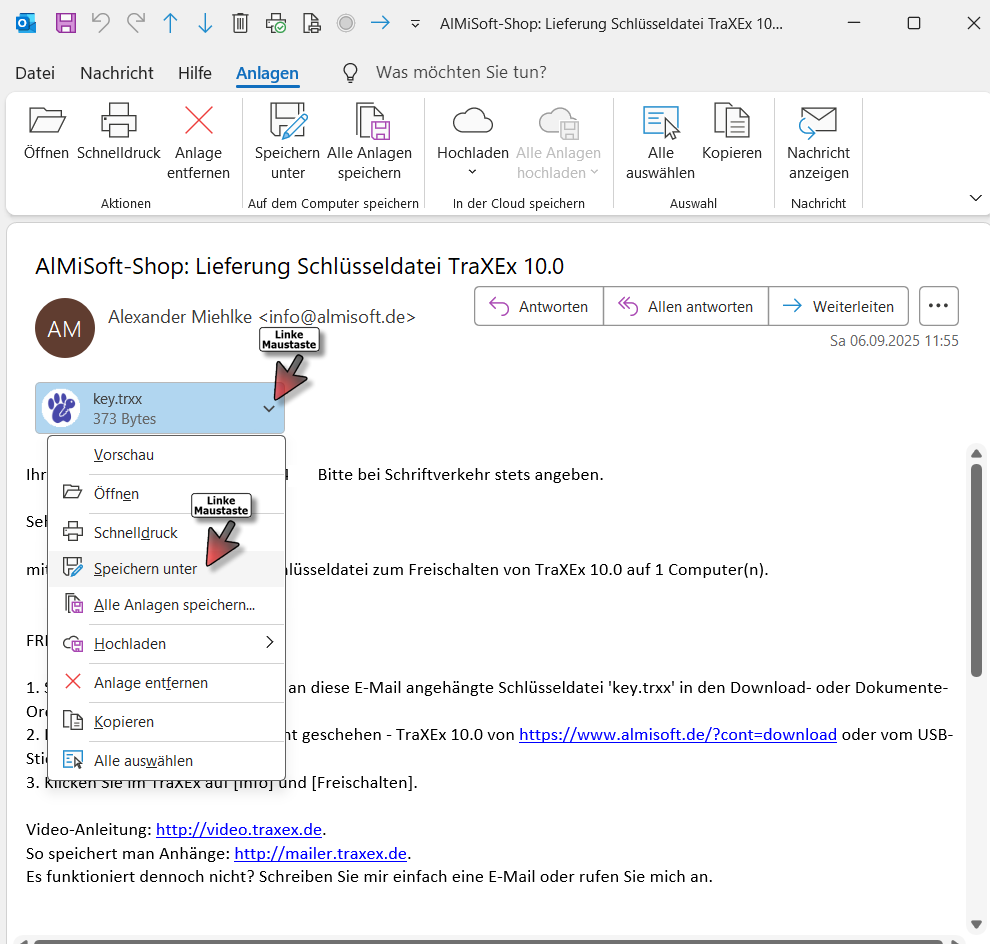990x944 pixels.
Task: Click the message body vertical scrollbar
Action: tap(976, 570)
